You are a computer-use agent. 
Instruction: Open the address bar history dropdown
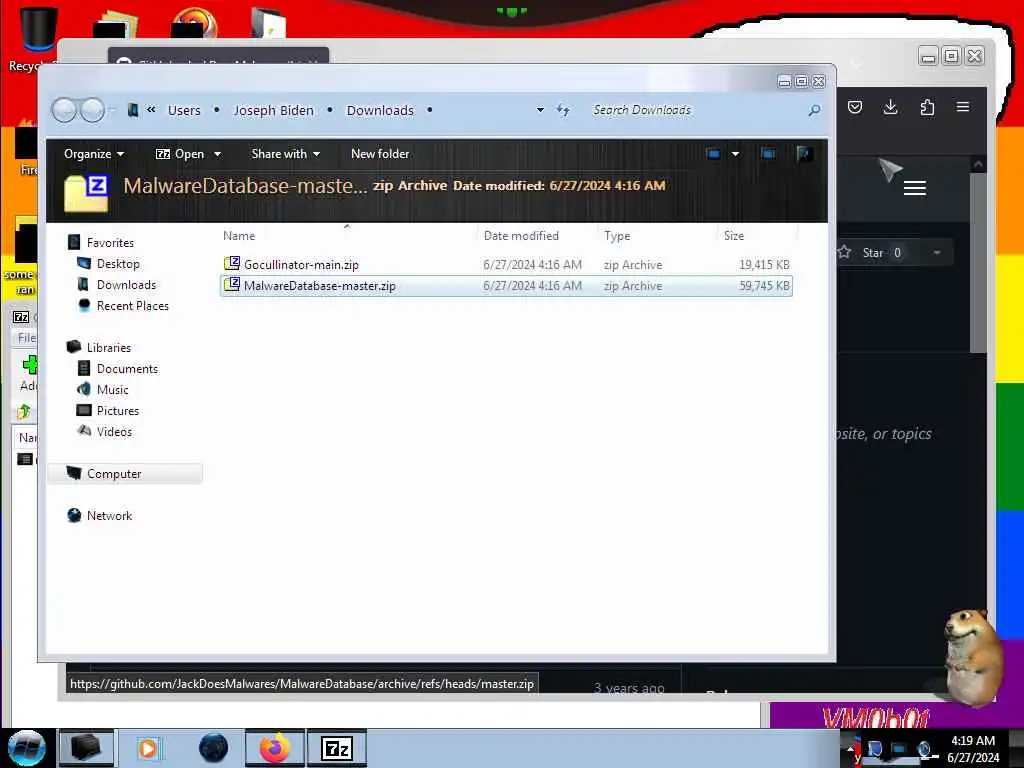pyautogui.click(x=540, y=110)
